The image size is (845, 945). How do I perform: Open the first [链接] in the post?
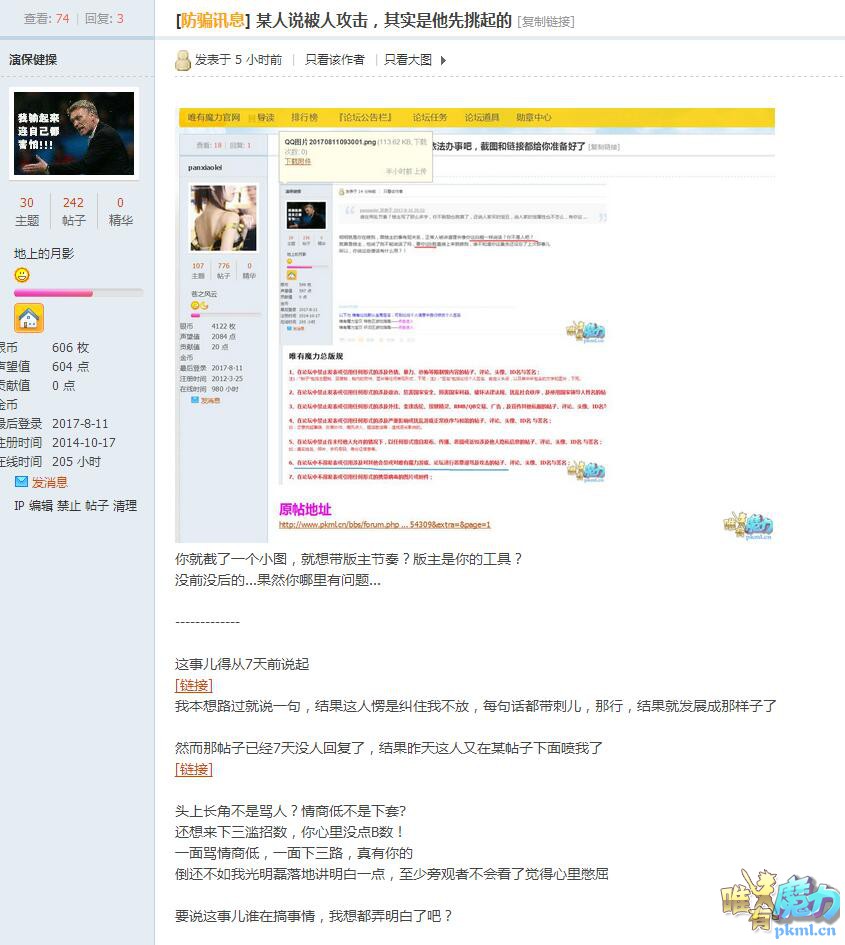[194, 685]
